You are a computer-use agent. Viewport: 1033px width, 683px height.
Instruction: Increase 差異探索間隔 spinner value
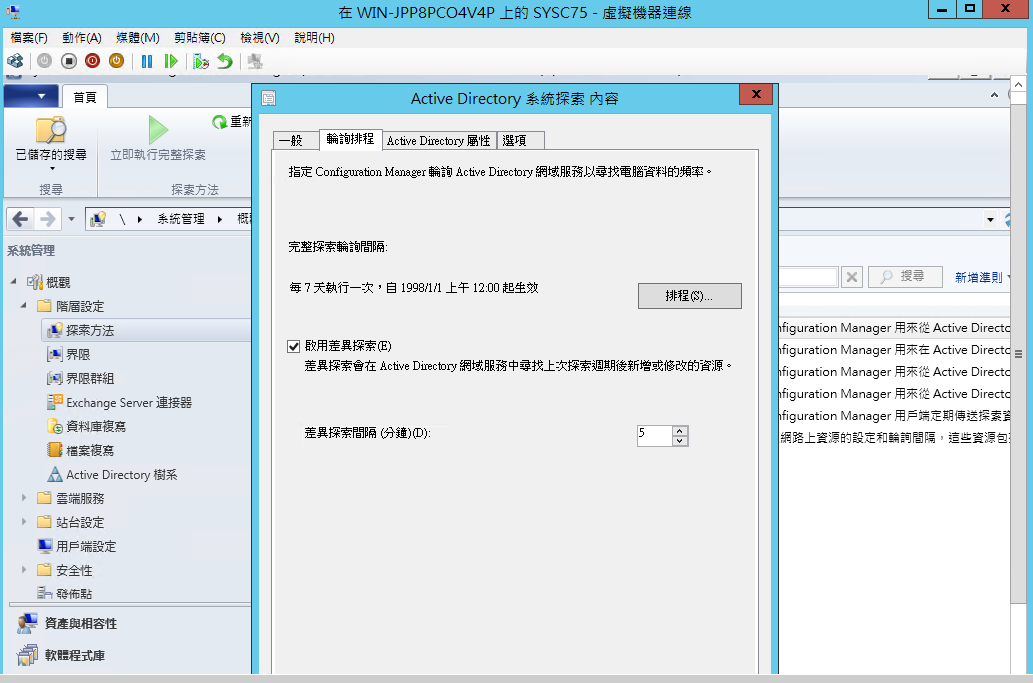coord(680,431)
